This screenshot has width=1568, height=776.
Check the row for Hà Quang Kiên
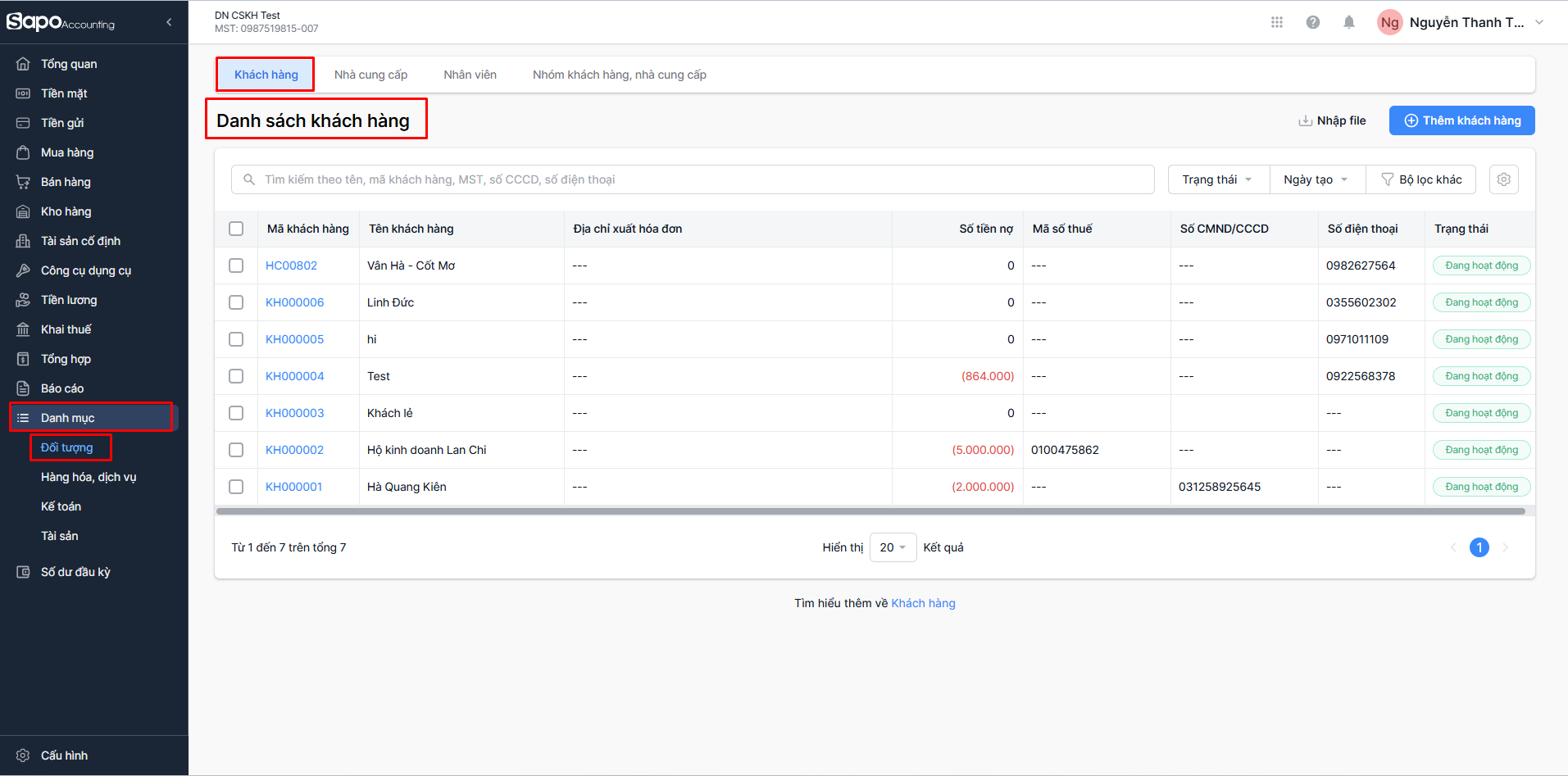point(236,487)
